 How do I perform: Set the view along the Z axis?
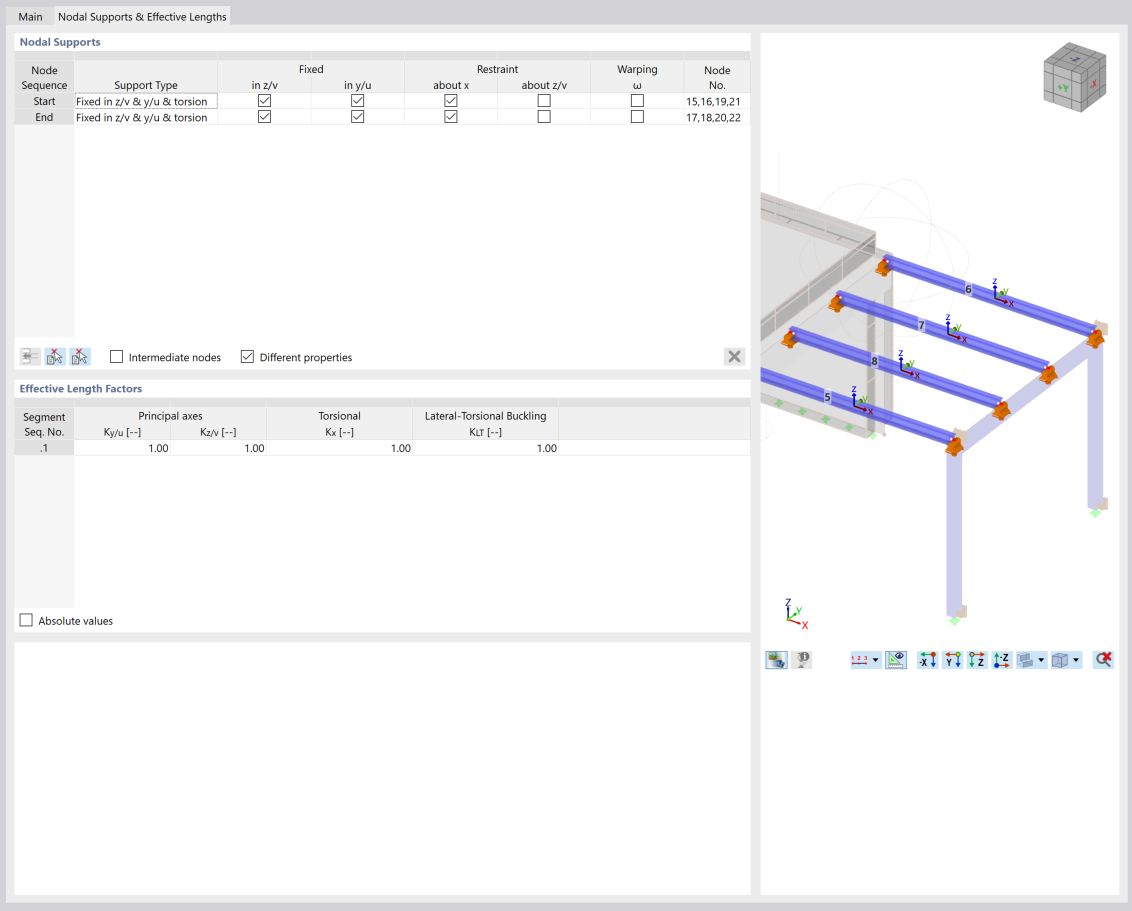pos(978,659)
